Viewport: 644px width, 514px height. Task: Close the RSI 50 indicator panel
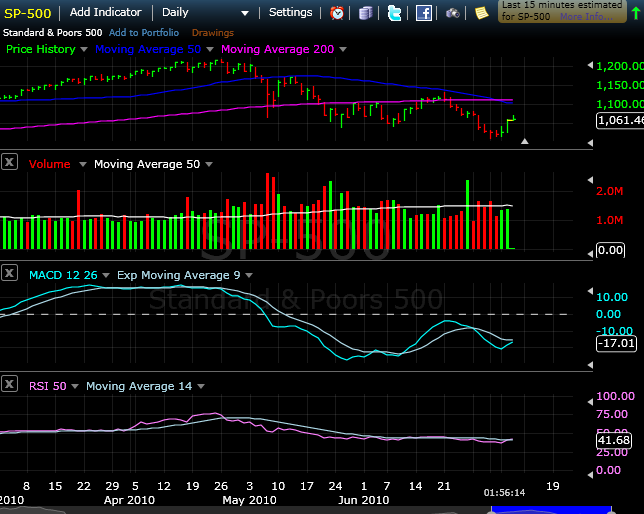[x=10, y=385]
